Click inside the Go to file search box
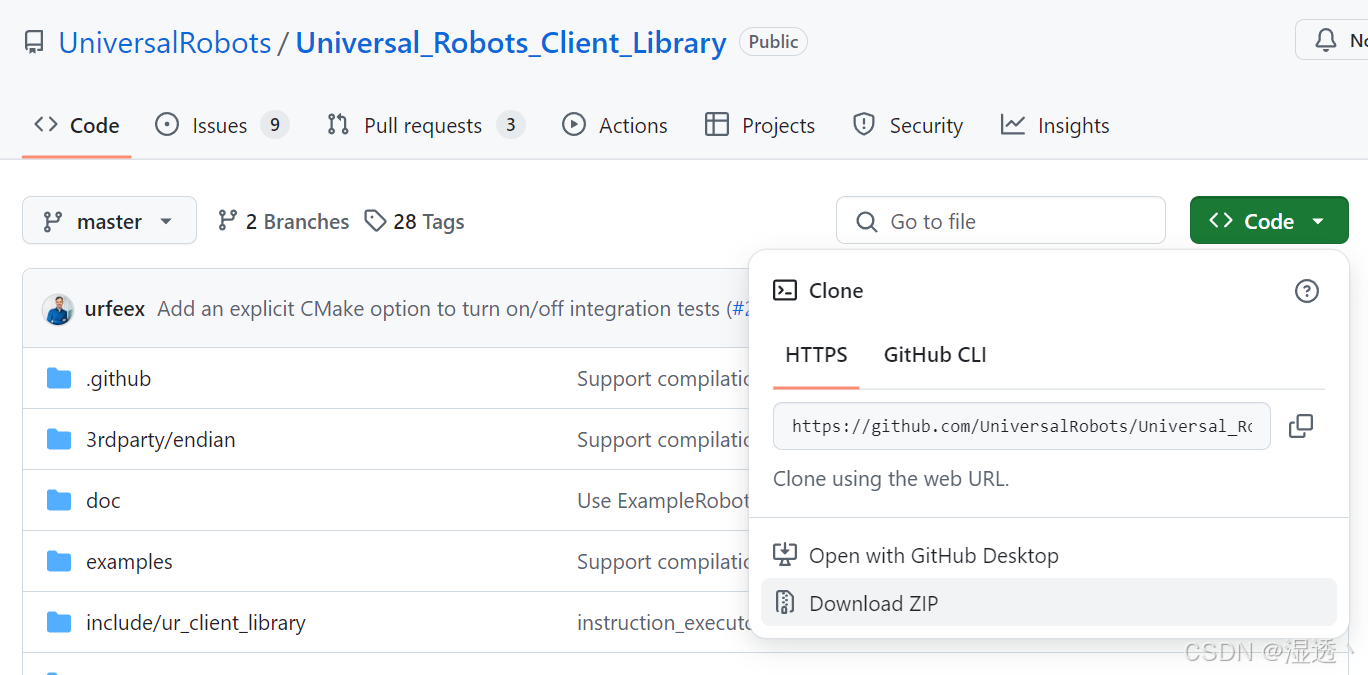This screenshot has width=1368, height=675. (x=1000, y=220)
